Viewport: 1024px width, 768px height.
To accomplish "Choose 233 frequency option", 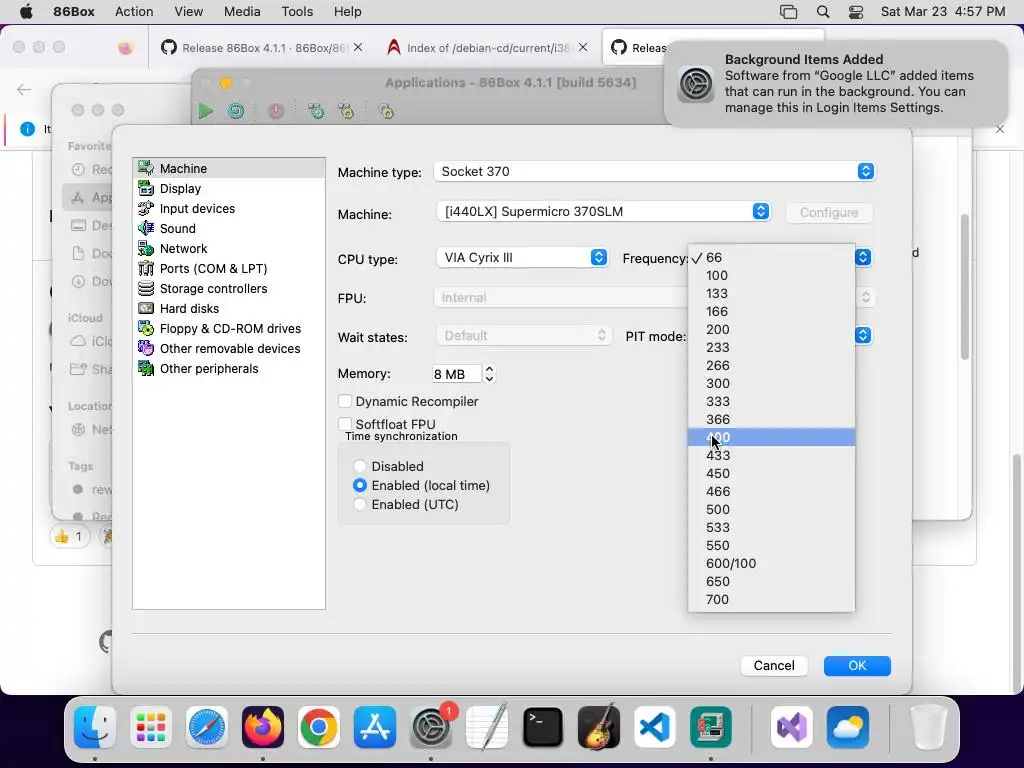I will point(771,347).
